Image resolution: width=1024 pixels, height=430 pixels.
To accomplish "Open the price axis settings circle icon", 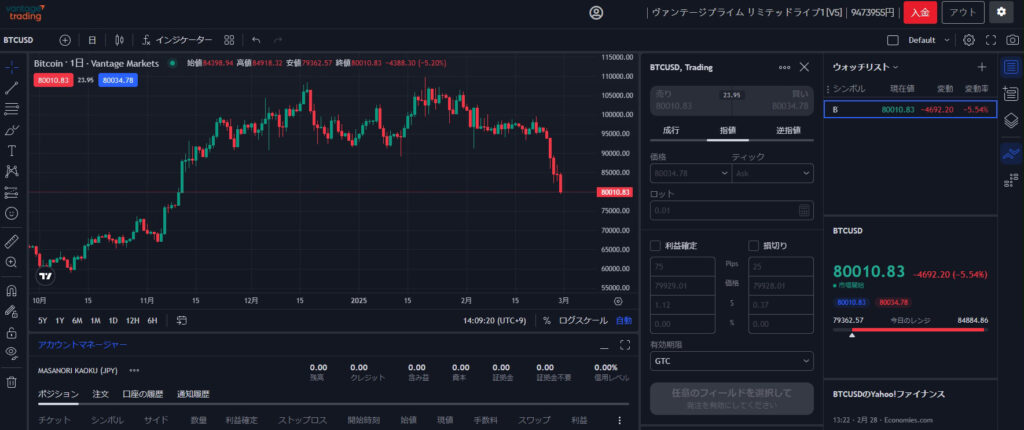I will [618, 301].
